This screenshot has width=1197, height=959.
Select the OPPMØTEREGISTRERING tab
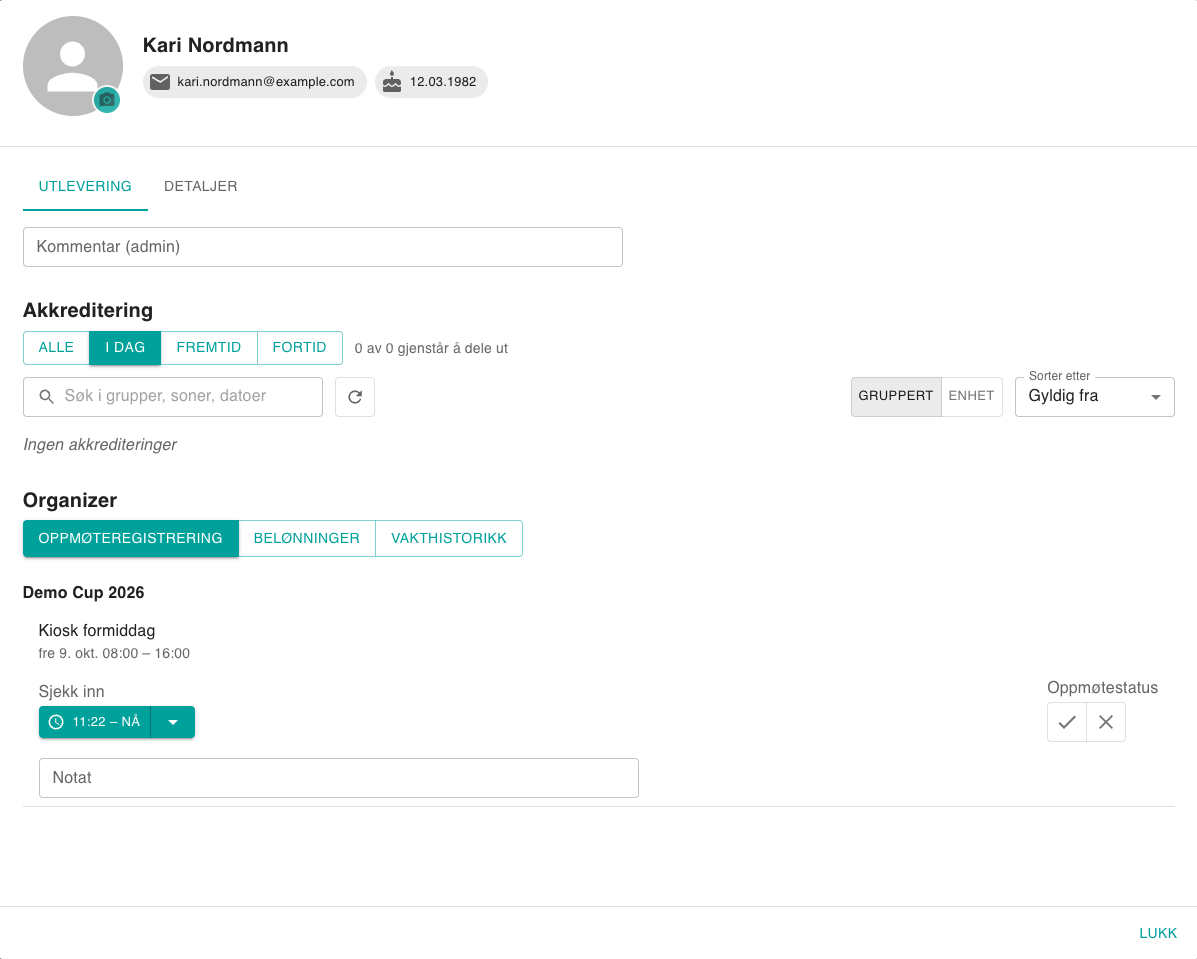coord(131,538)
